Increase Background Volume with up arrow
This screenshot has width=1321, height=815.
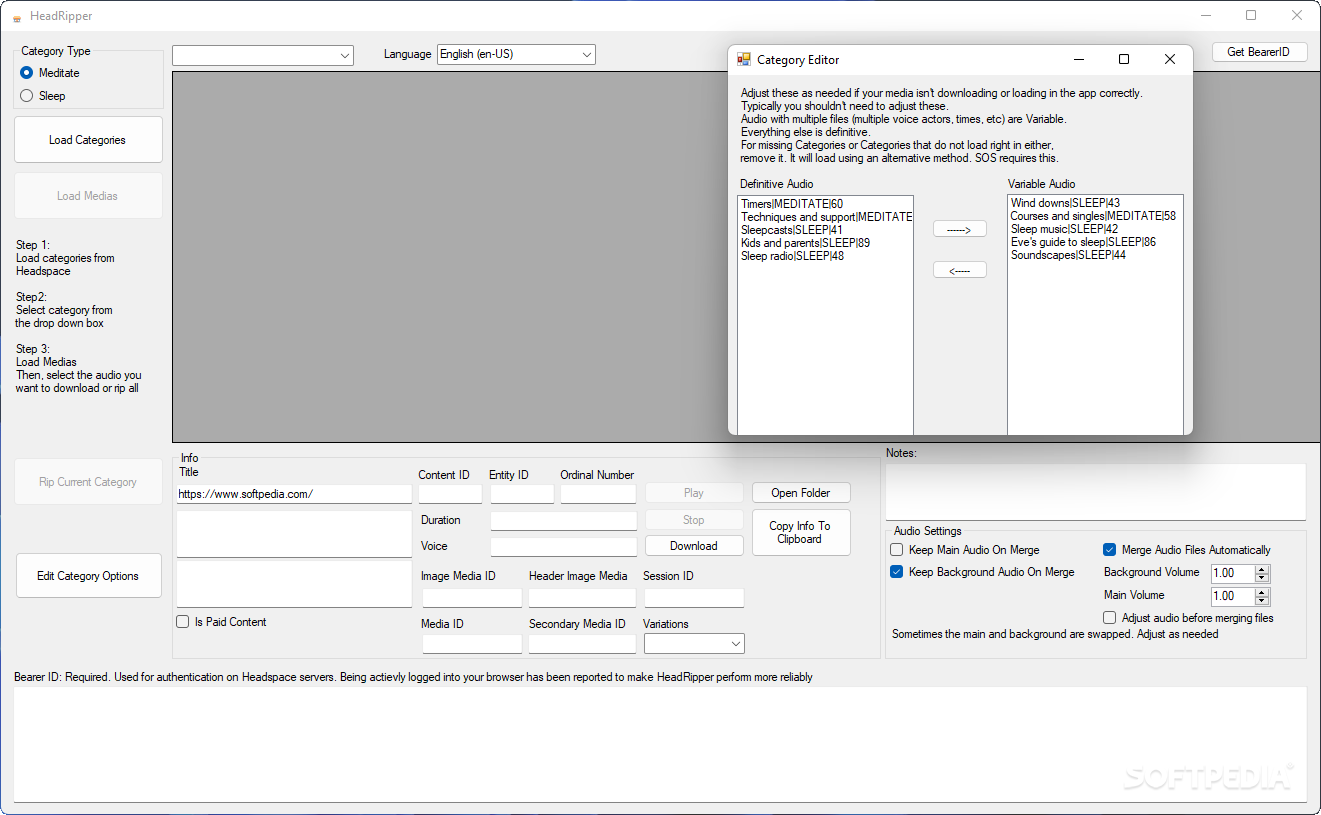(1262, 569)
